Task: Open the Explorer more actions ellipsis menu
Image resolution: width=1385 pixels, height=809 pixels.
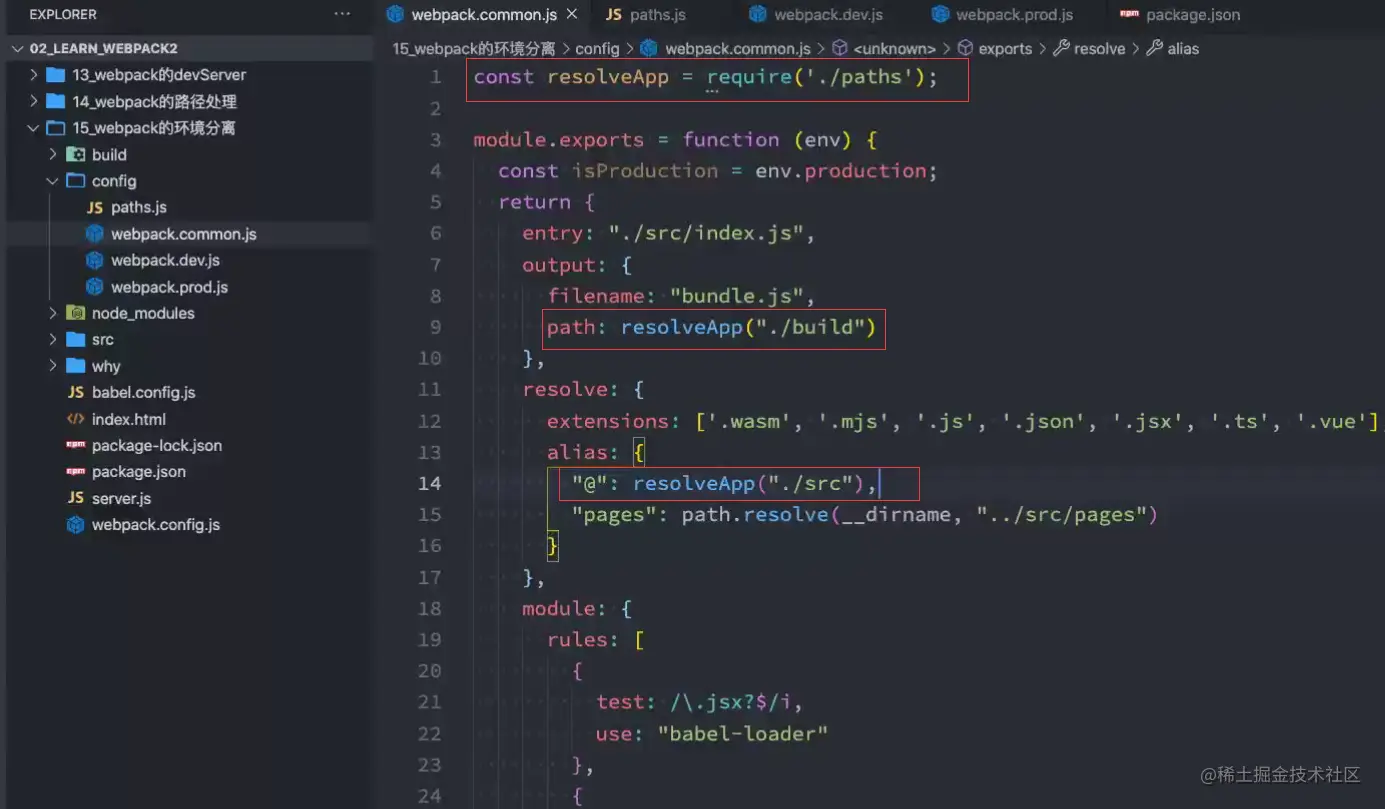Action: (x=343, y=14)
